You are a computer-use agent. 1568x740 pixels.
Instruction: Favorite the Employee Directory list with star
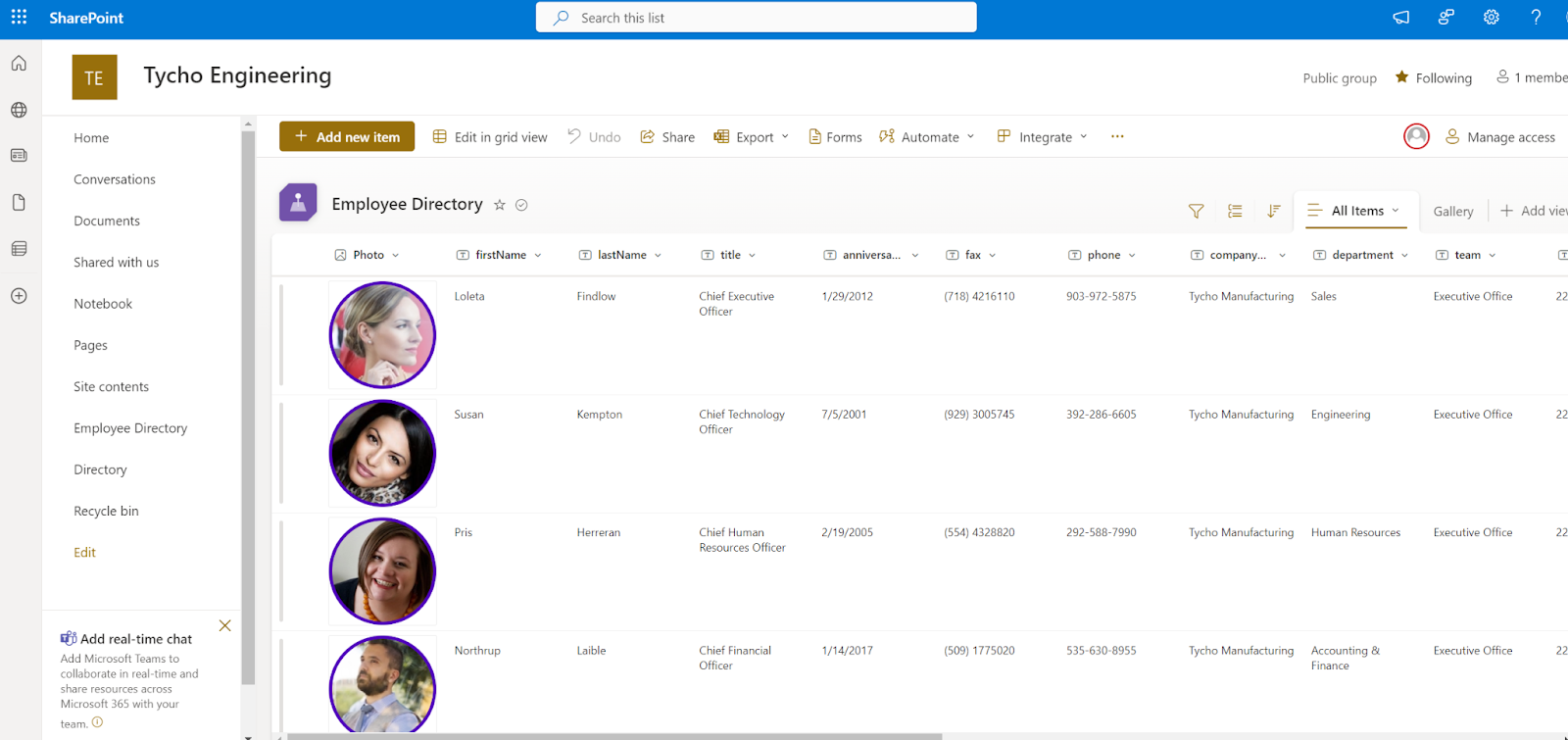[x=500, y=205]
